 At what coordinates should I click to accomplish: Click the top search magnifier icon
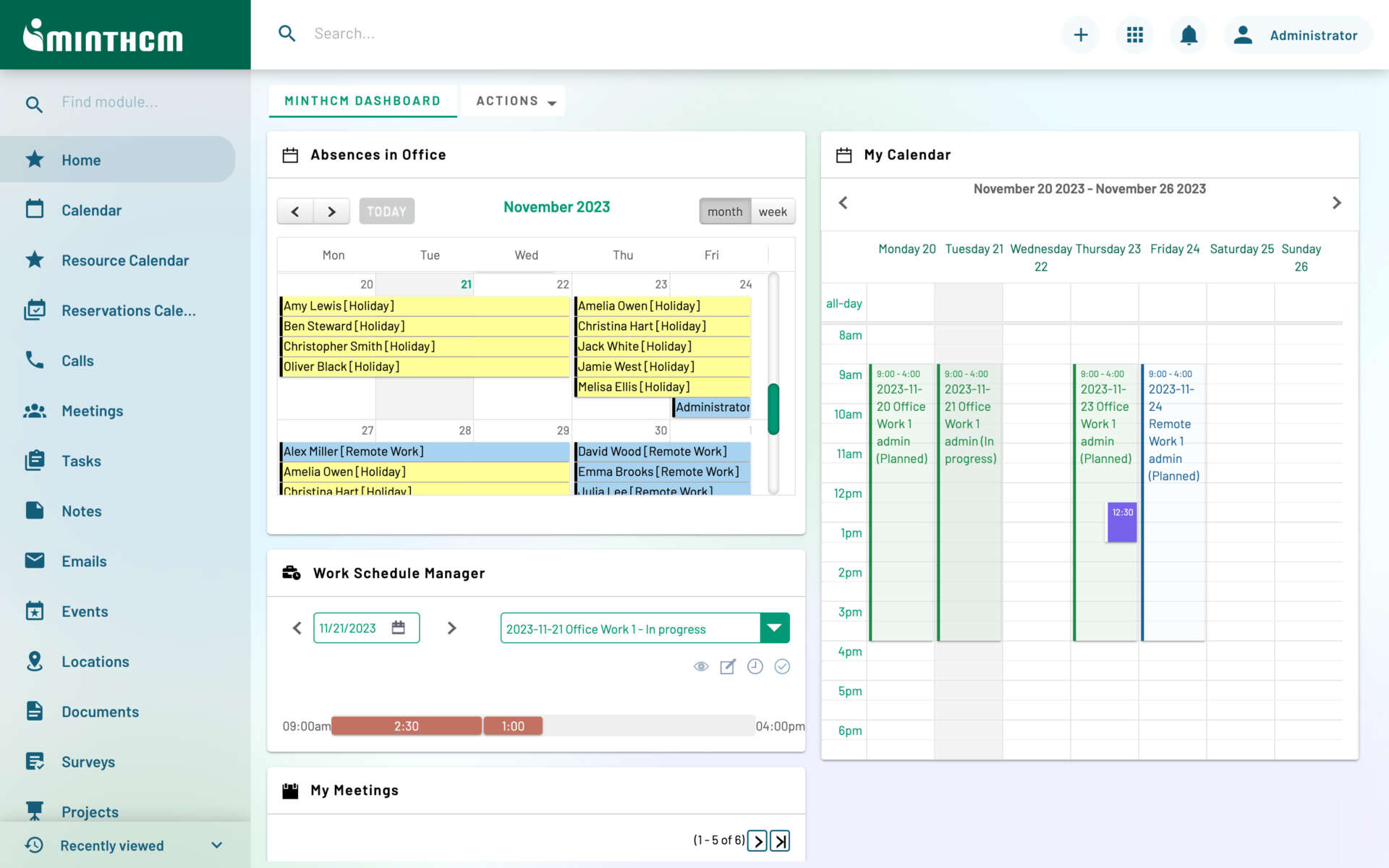click(287, 34)
